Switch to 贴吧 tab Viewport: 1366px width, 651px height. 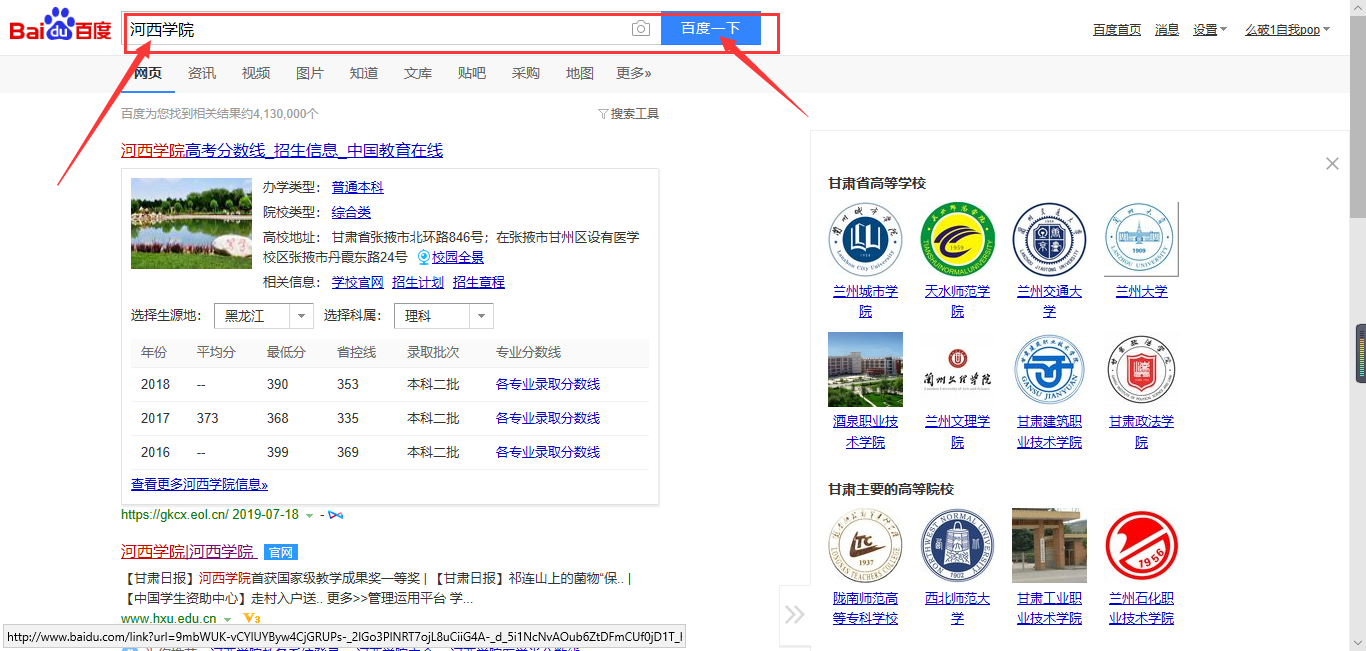pyautogui.click(x=472, y=73)
